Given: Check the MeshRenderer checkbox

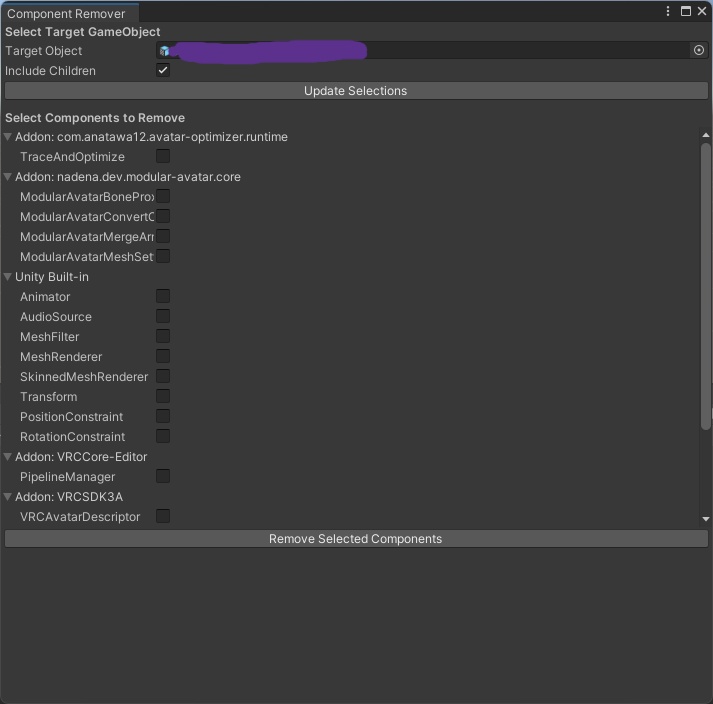Looking at the screenshot, I should tap(163, 356).
